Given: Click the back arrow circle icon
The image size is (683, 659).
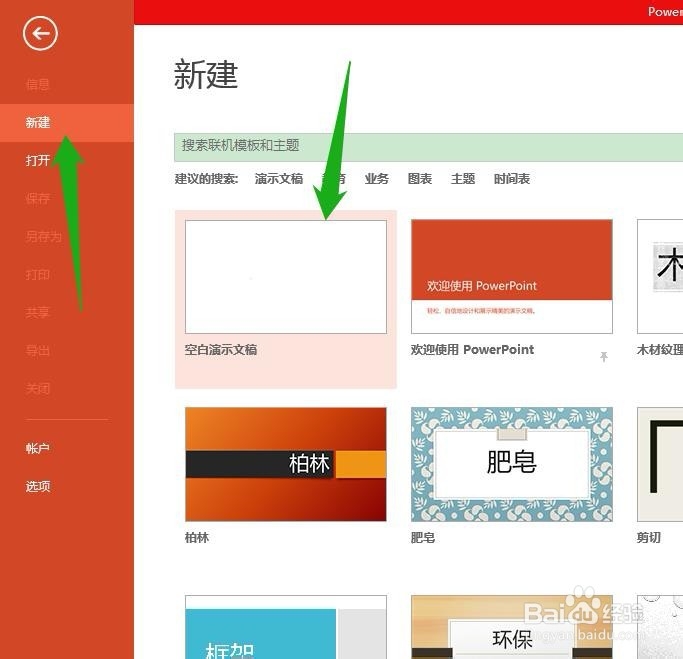Looking at the screenshot, I should 40,34.
